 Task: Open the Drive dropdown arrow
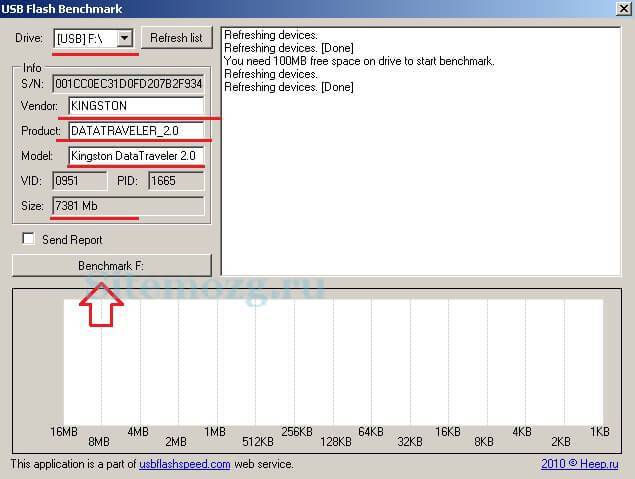(x=124, y=38)
